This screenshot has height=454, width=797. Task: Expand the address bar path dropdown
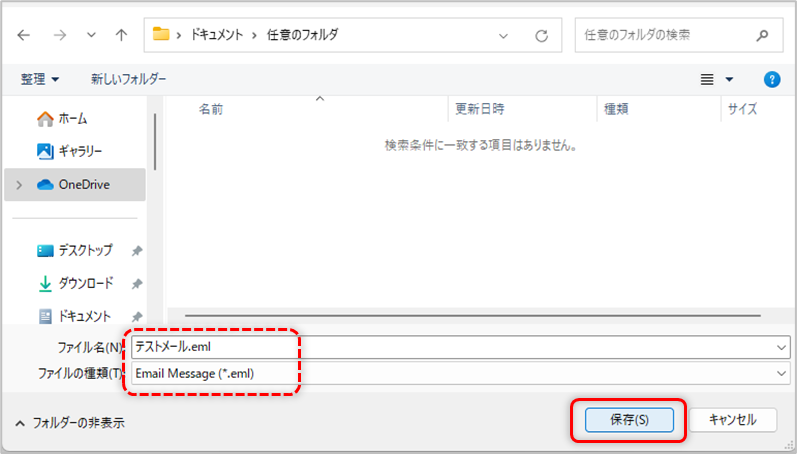pos(504,35)
